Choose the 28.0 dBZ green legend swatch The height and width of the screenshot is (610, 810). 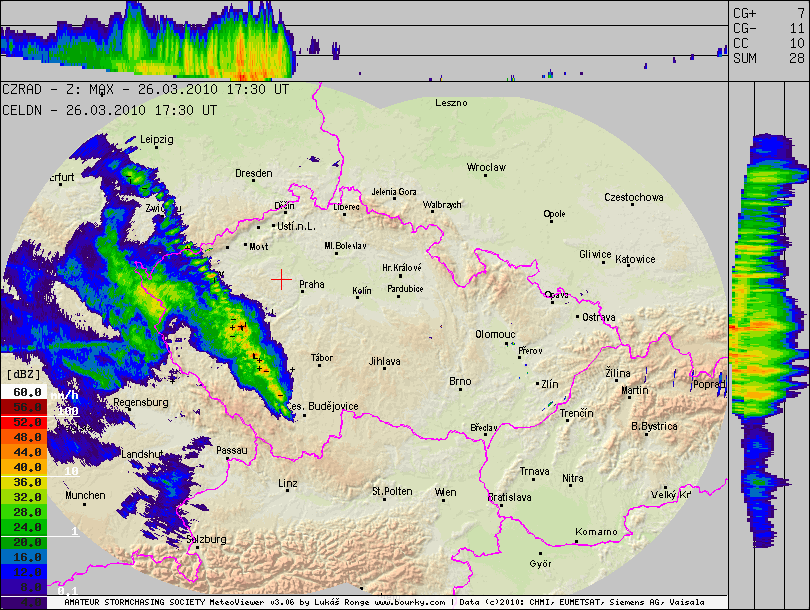pos(24,512)
